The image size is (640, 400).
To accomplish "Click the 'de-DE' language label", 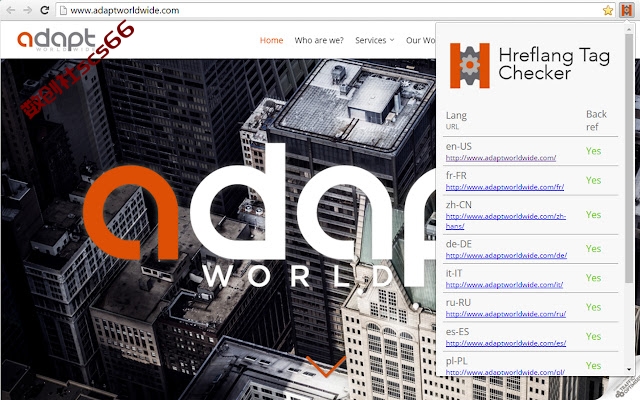I will click(459, 244).
